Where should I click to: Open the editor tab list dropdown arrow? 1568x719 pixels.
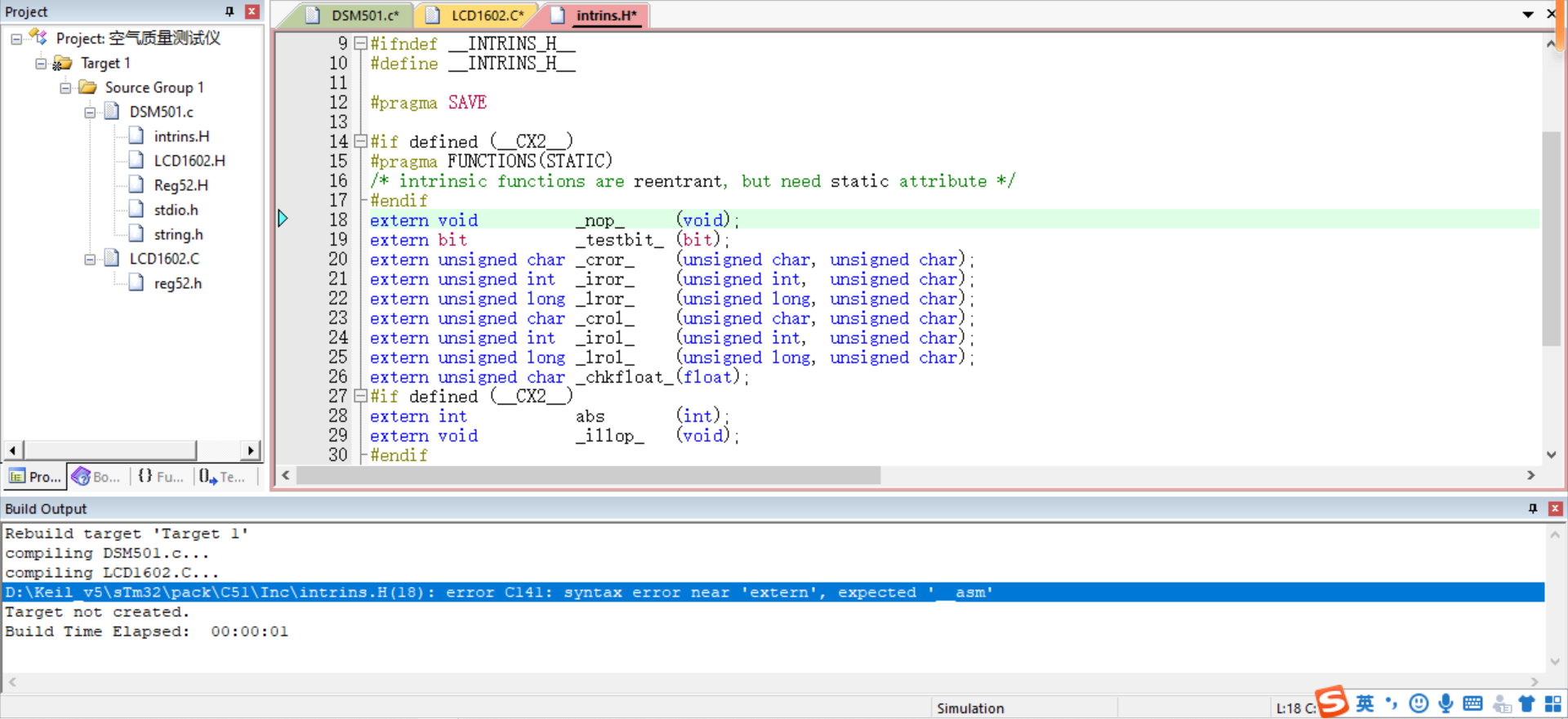(1528, 14)
